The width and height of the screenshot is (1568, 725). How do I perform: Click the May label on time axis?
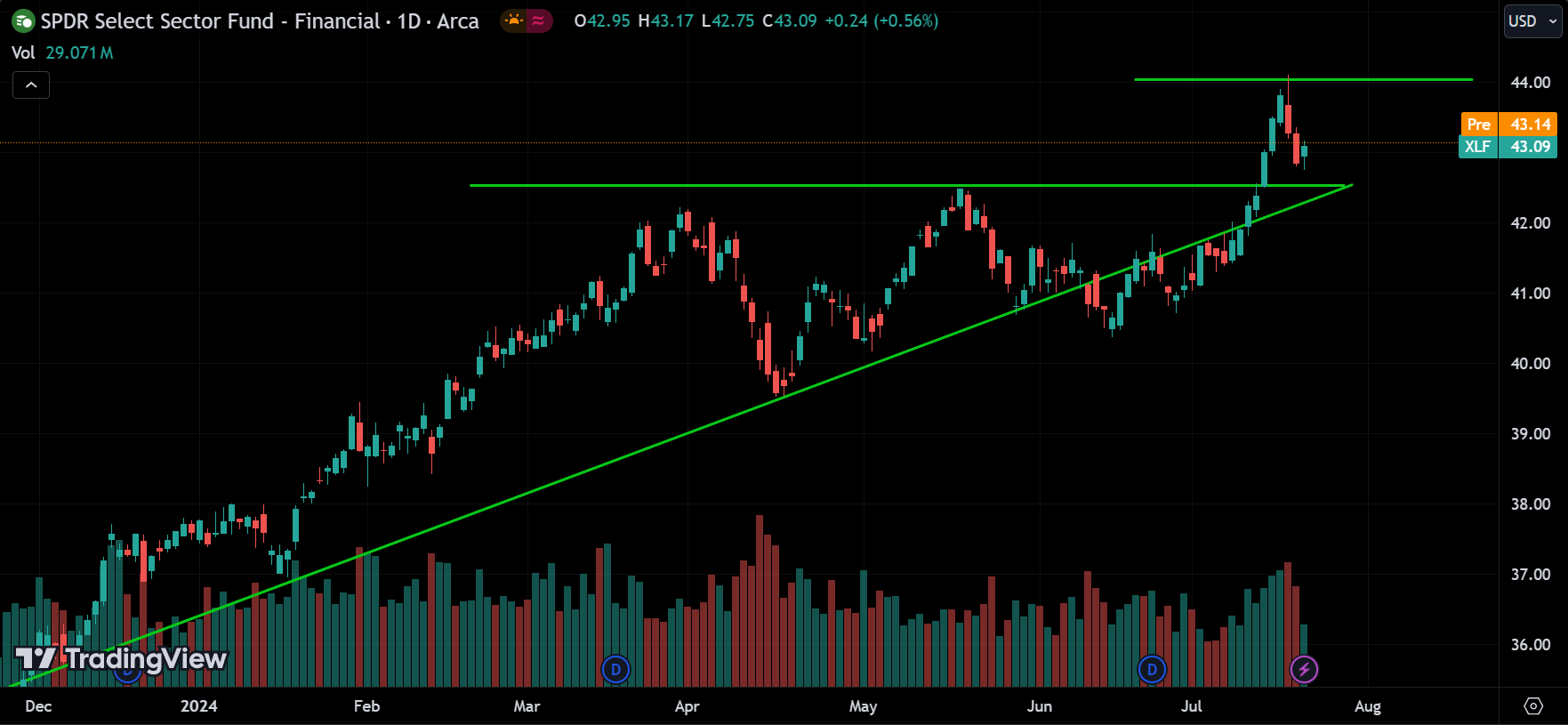[863, 706]
